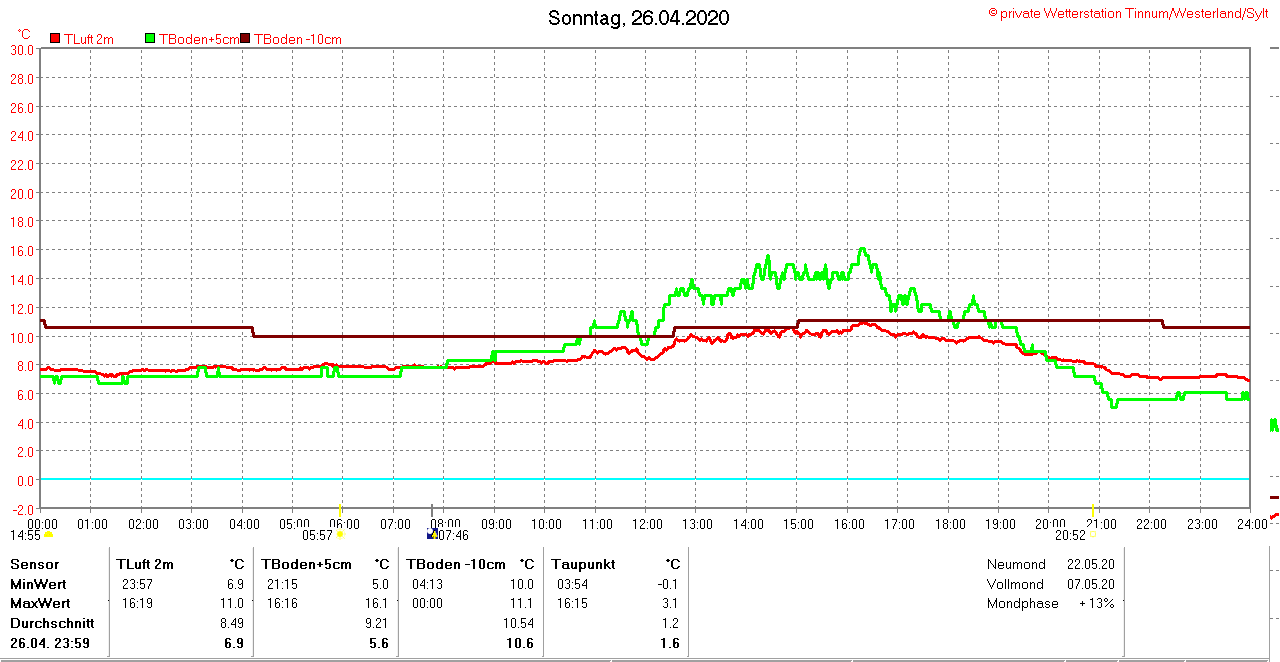Image resolution: width=1280 pixels, height=662 pixels.
Task: Click the MaxWert row label
Action: coord(40,603)
